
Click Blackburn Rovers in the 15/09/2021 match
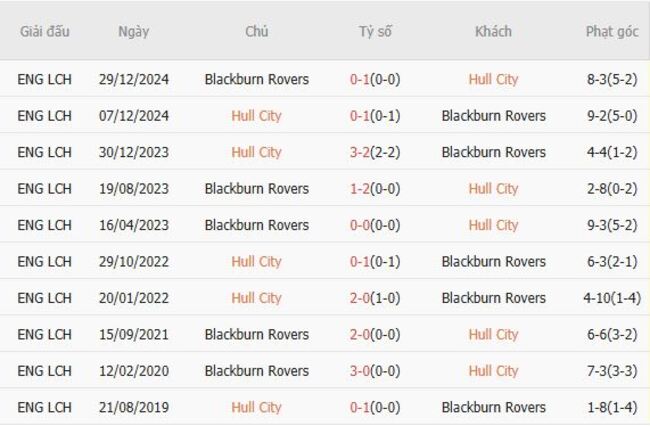point(256,334)
